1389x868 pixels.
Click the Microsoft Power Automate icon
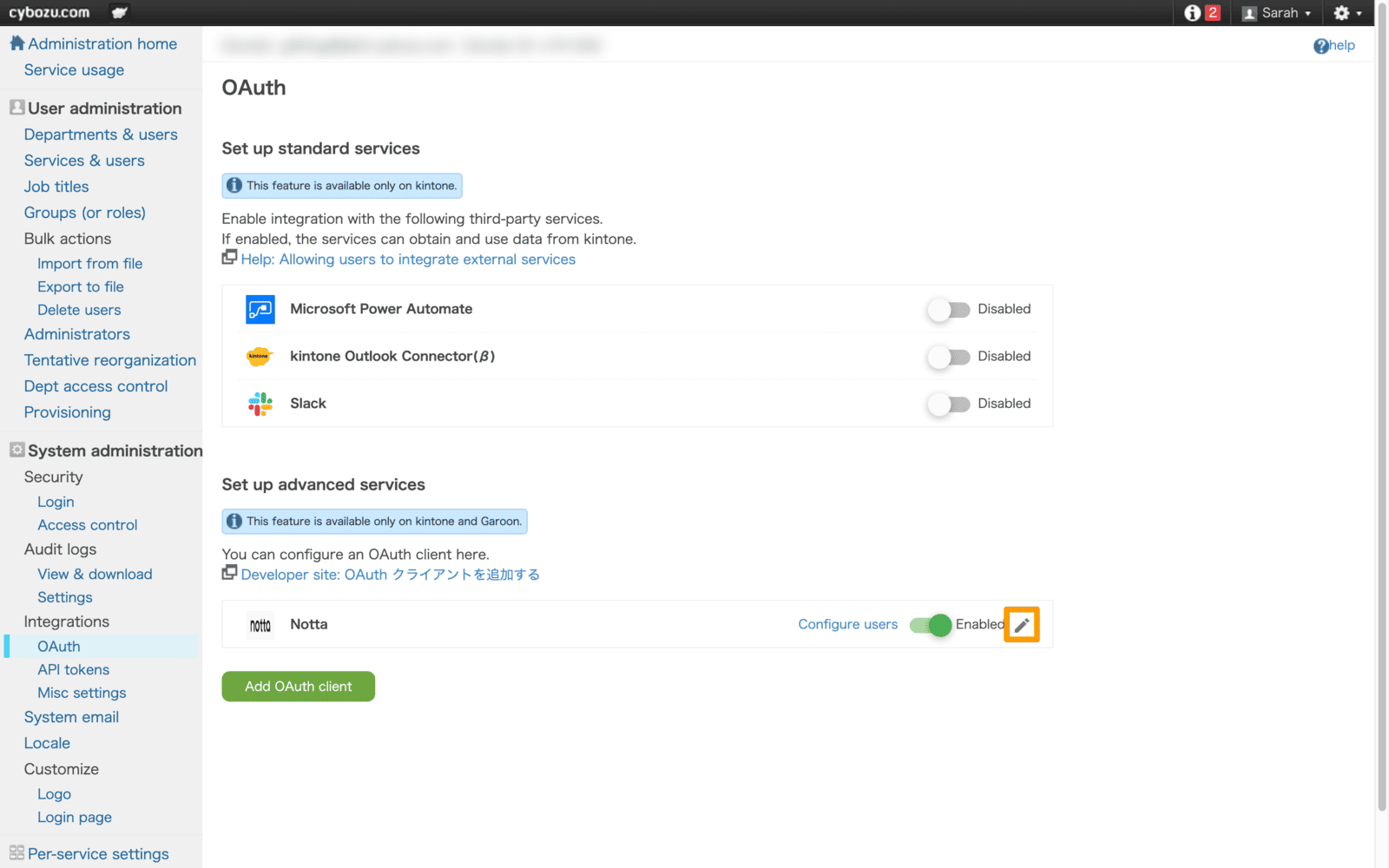[x=260, y=309]
